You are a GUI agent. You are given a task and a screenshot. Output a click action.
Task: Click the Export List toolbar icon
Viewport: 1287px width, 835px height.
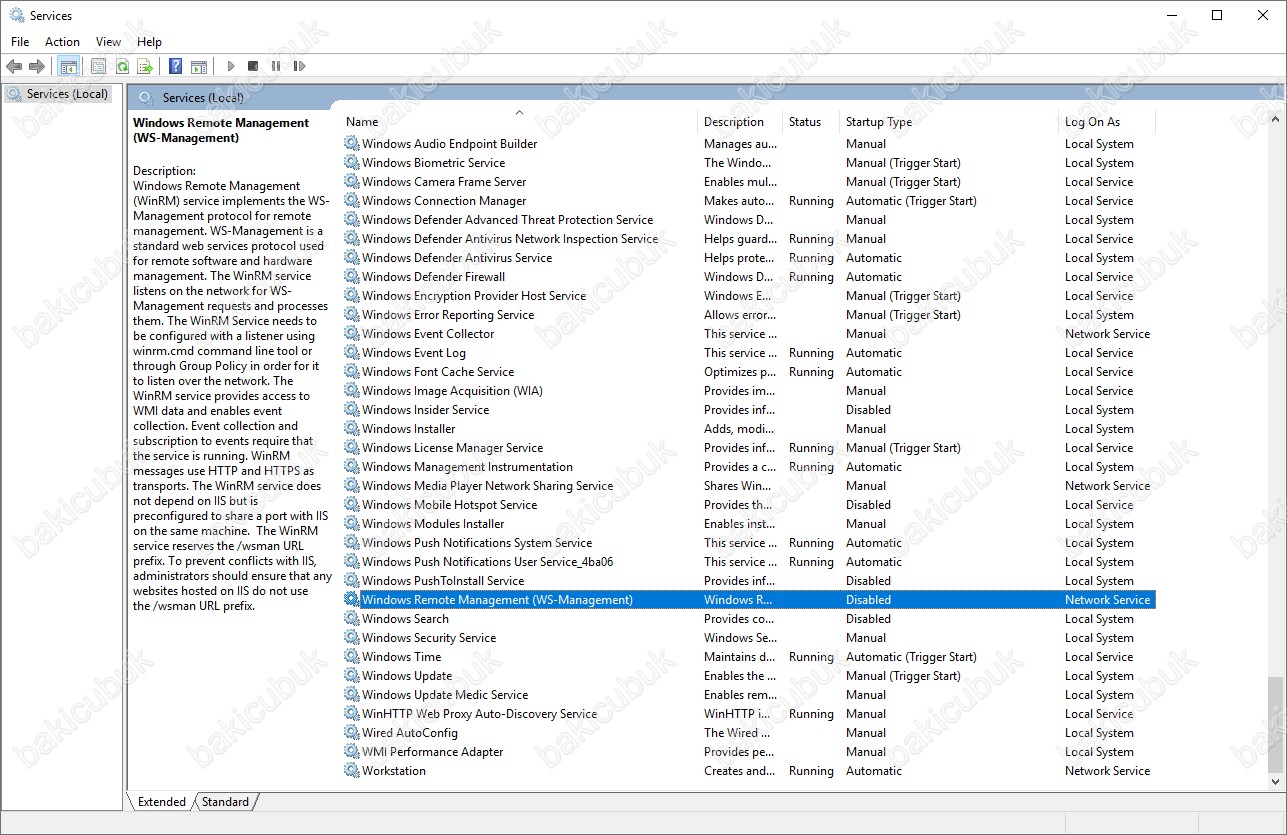tap(145, 66)
